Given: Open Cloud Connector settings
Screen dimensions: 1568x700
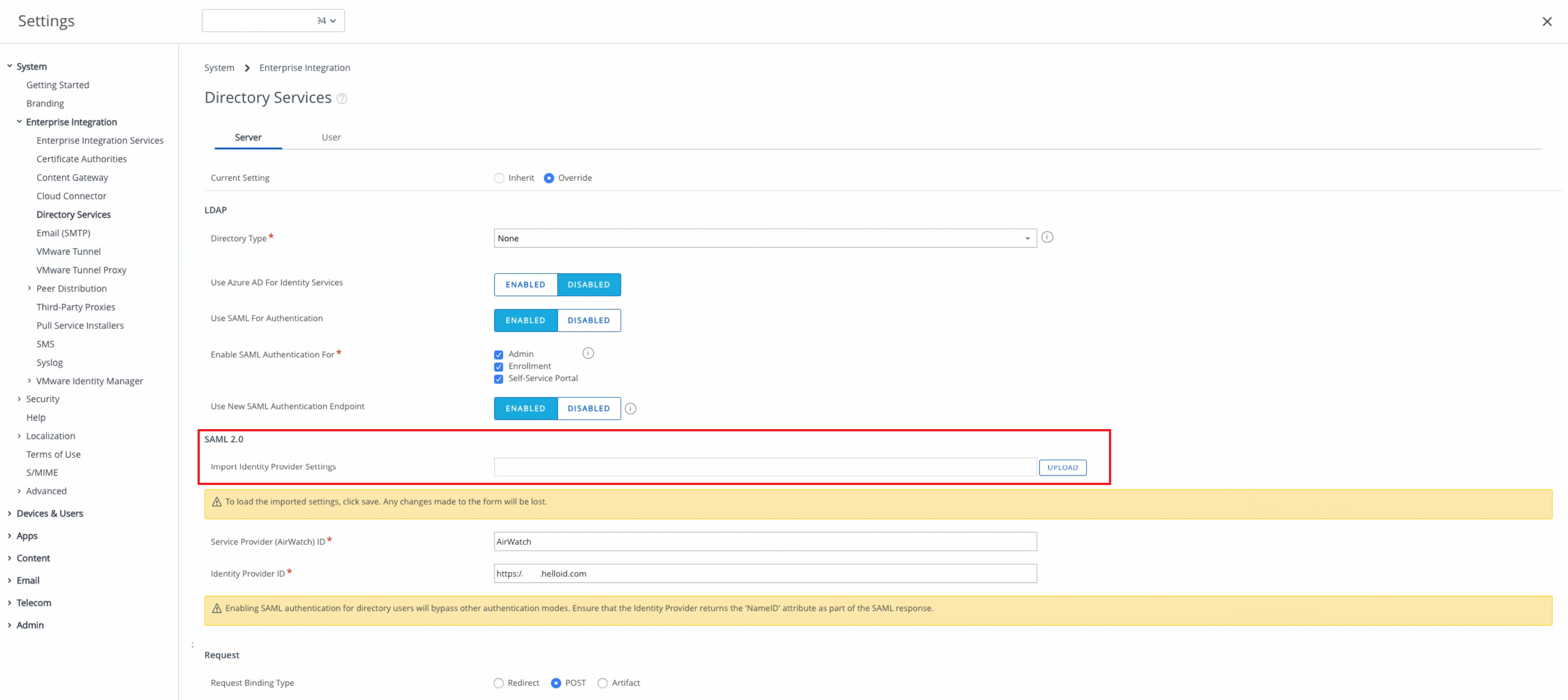Looking at the screenshot, I should (x=71, y=196).
